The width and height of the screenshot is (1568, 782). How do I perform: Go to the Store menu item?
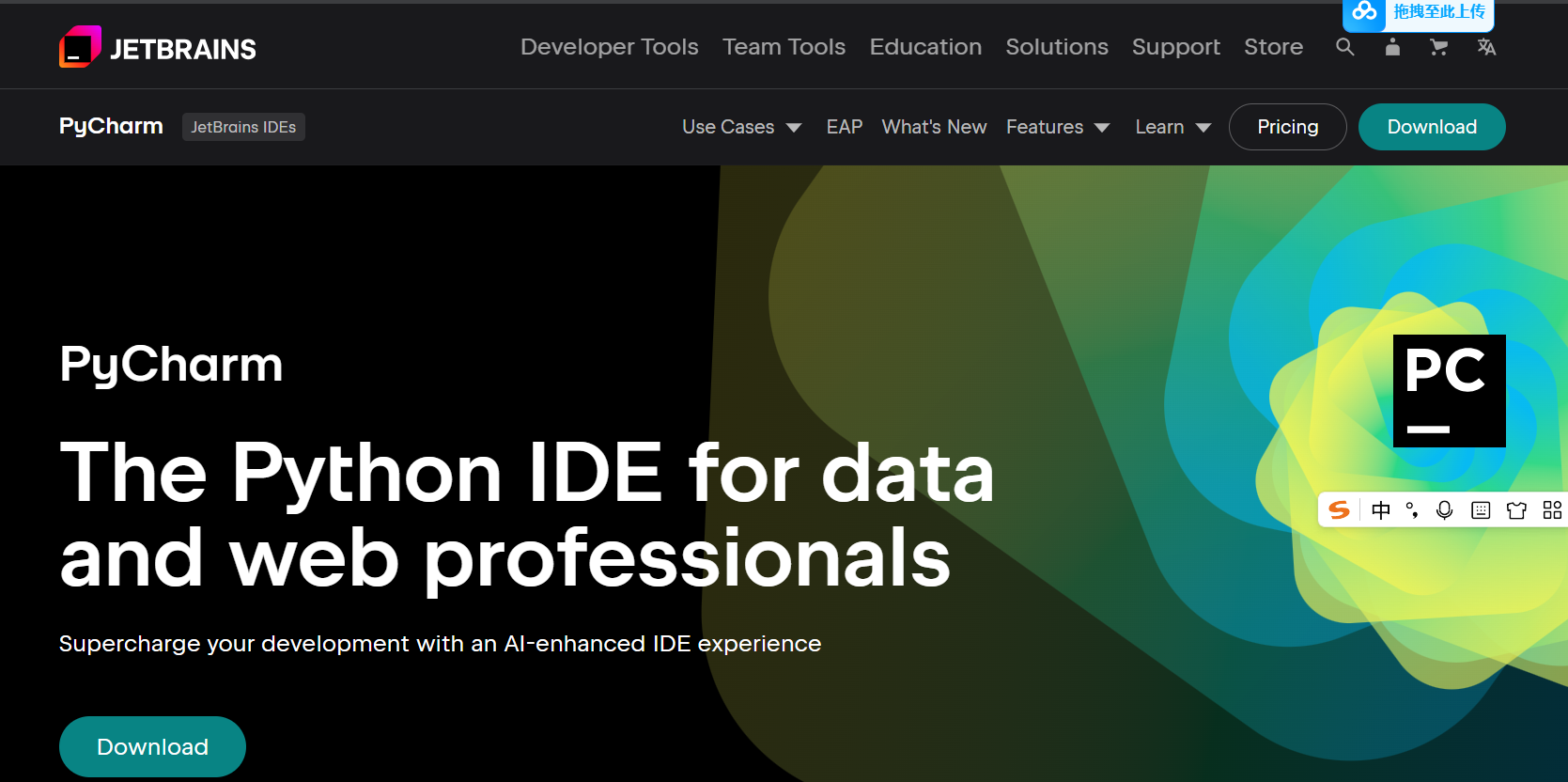coord(1274,47)
